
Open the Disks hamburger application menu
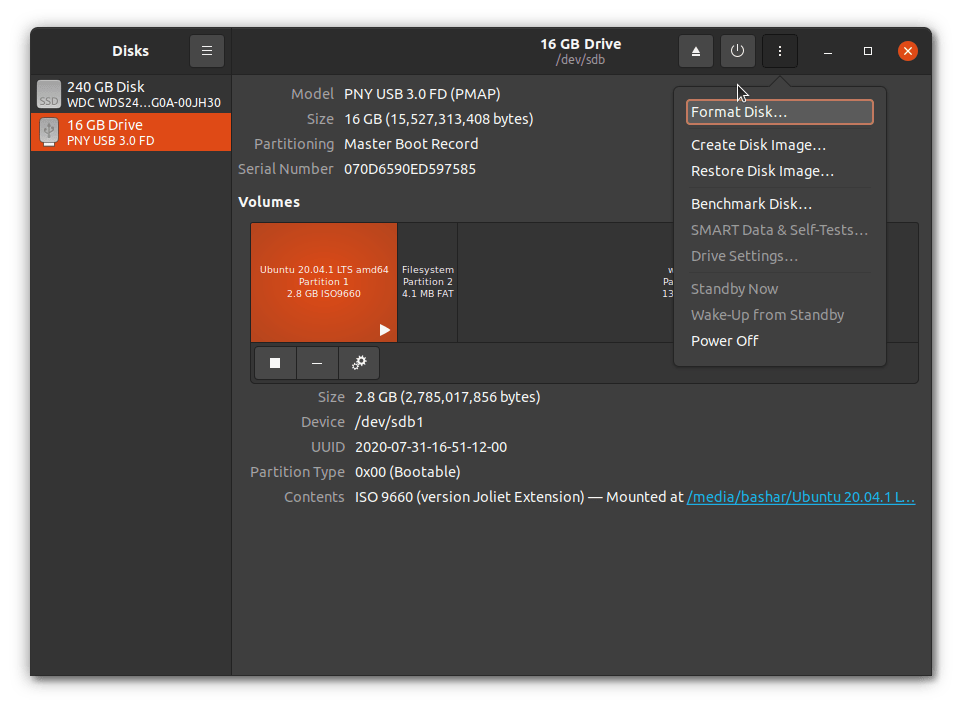(x=206, y=51)
